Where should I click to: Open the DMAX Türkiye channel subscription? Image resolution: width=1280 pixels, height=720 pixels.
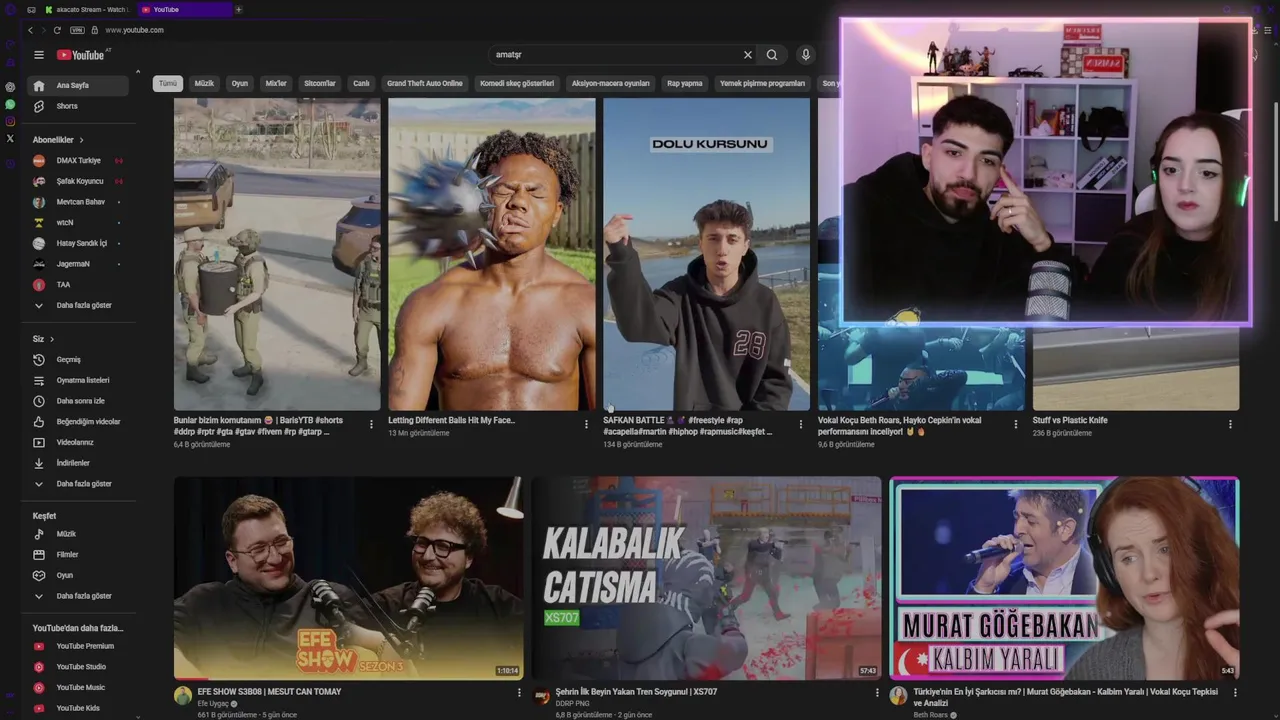[x=76, y=160]
